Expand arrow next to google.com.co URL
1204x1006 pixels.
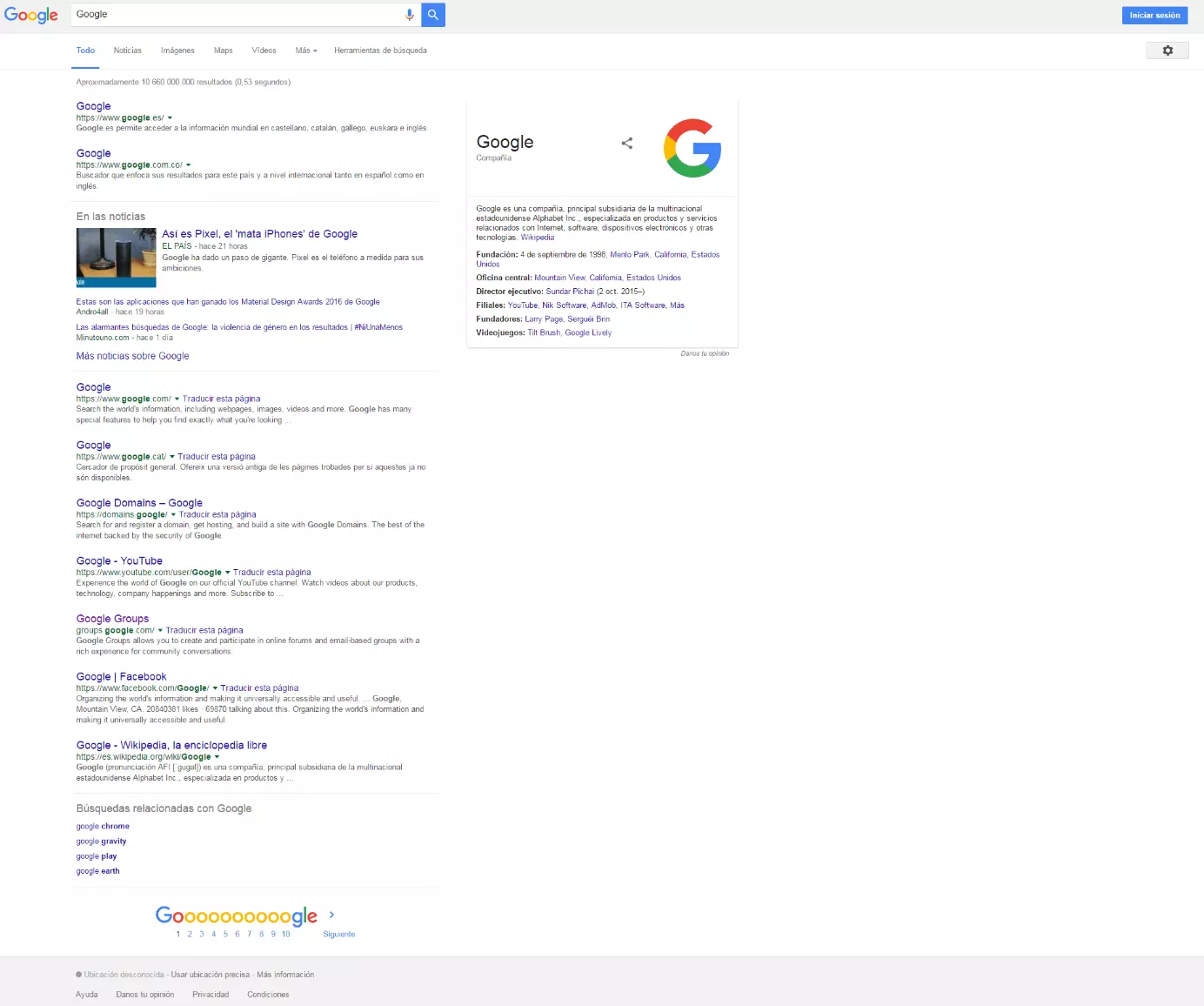[x=189, y=165]
